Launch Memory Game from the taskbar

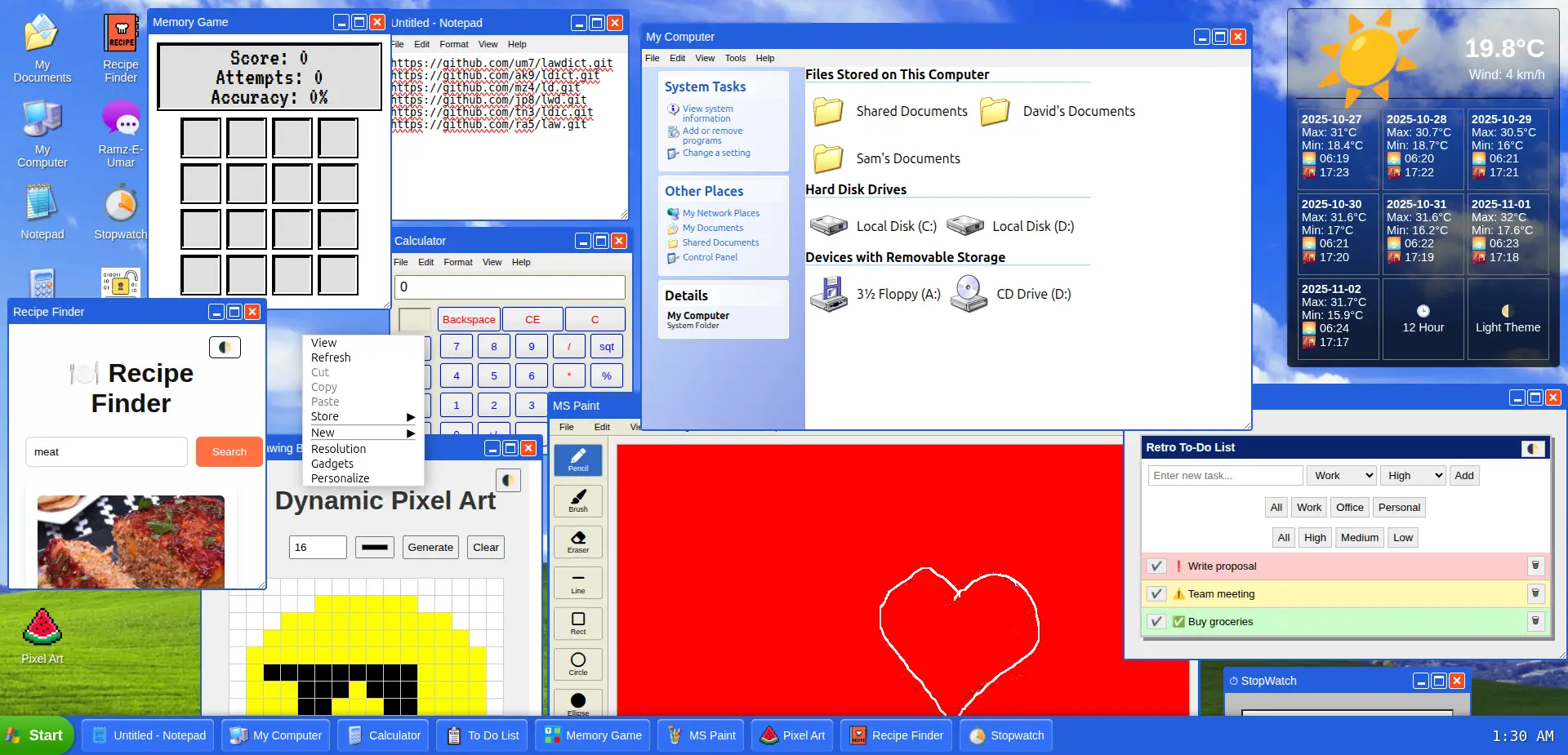point(593,735)
